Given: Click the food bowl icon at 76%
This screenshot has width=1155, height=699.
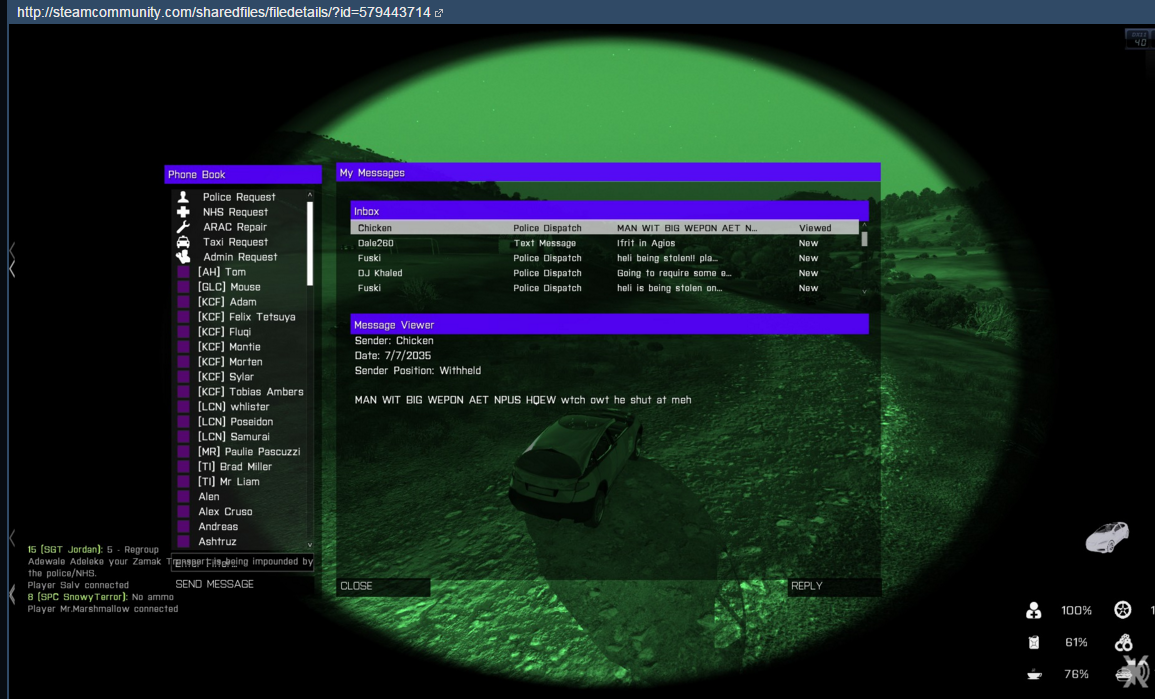Looking at the screenshot, I should tap(1034, 674).
